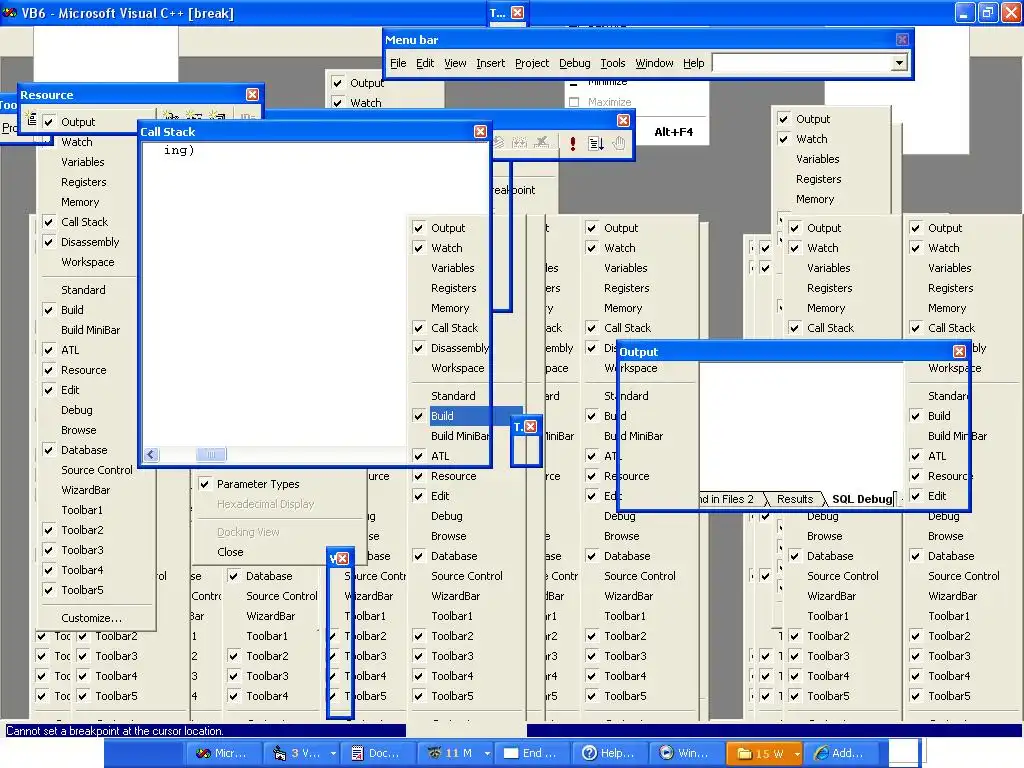Open the Tools menu in Menu bar

click(613, 63)
